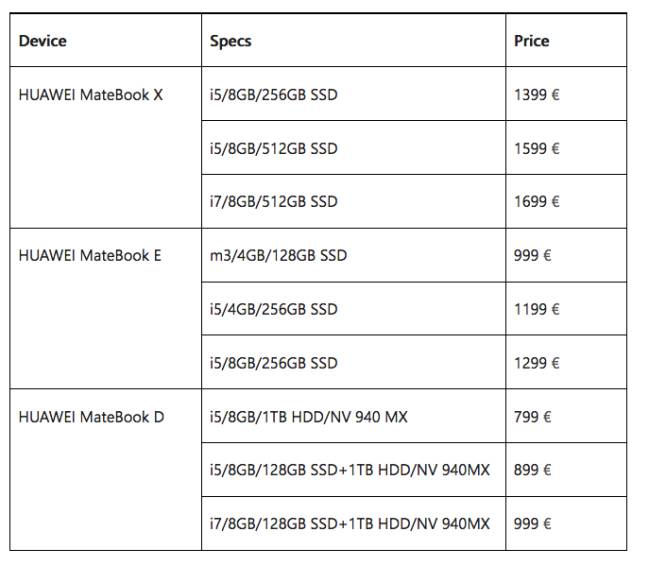Click the i5/8GB/512GB SSD specs cell
The image size is (649, 566).
[x=274, y=148]
